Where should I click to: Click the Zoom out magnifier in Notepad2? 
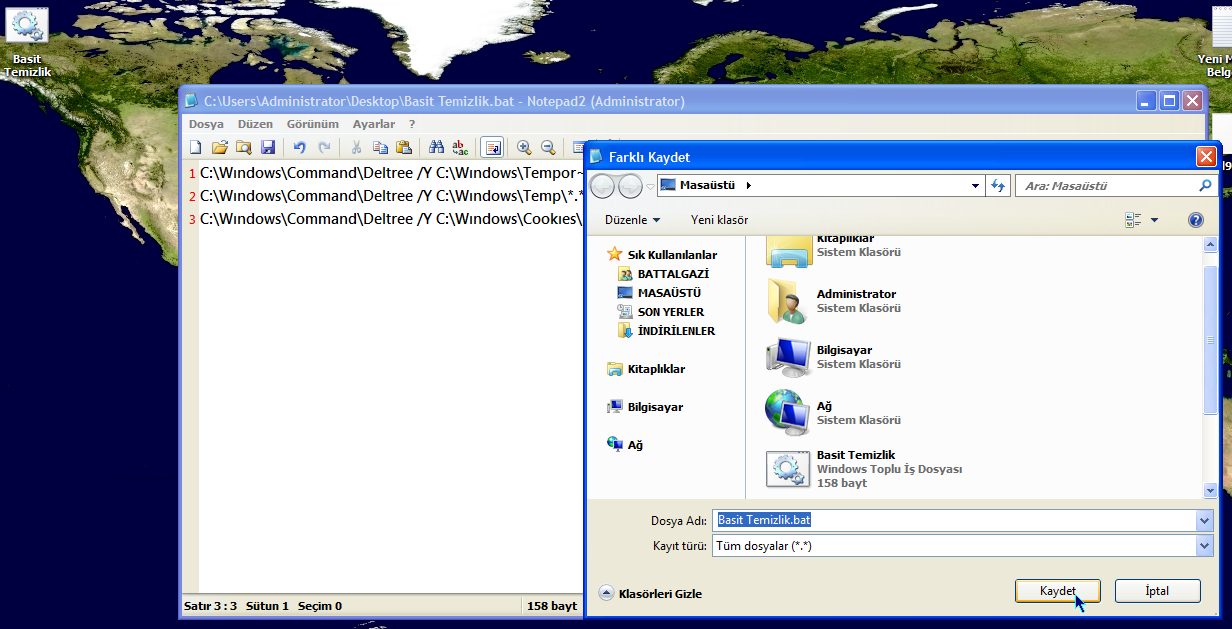tap(548, 148)
